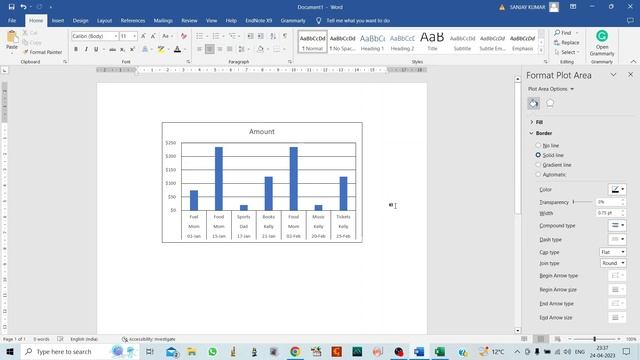Expand the Fill section
The height and width of the screenshot is (360, 640).
tap(536, 122)
